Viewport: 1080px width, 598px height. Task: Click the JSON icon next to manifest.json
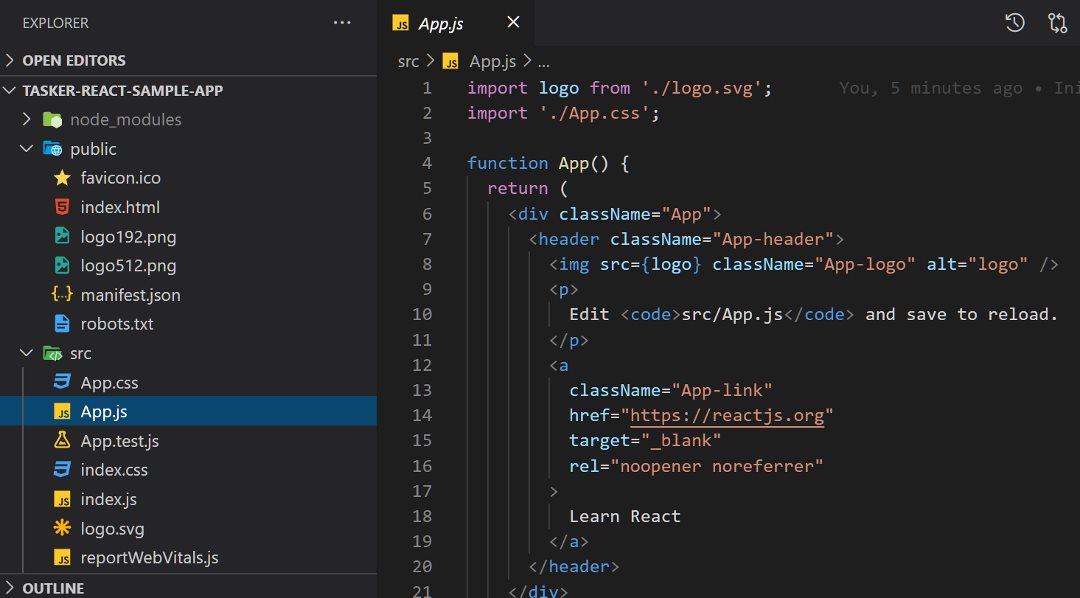62,295
